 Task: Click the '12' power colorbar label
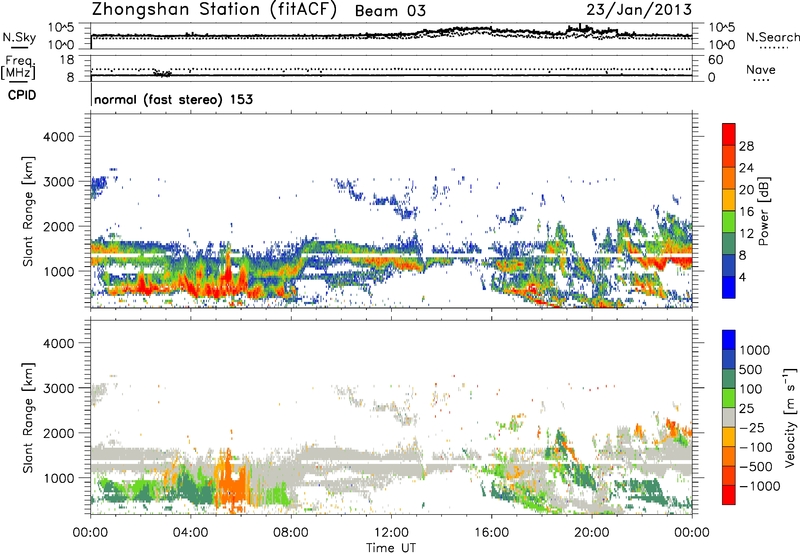[746, 234]
